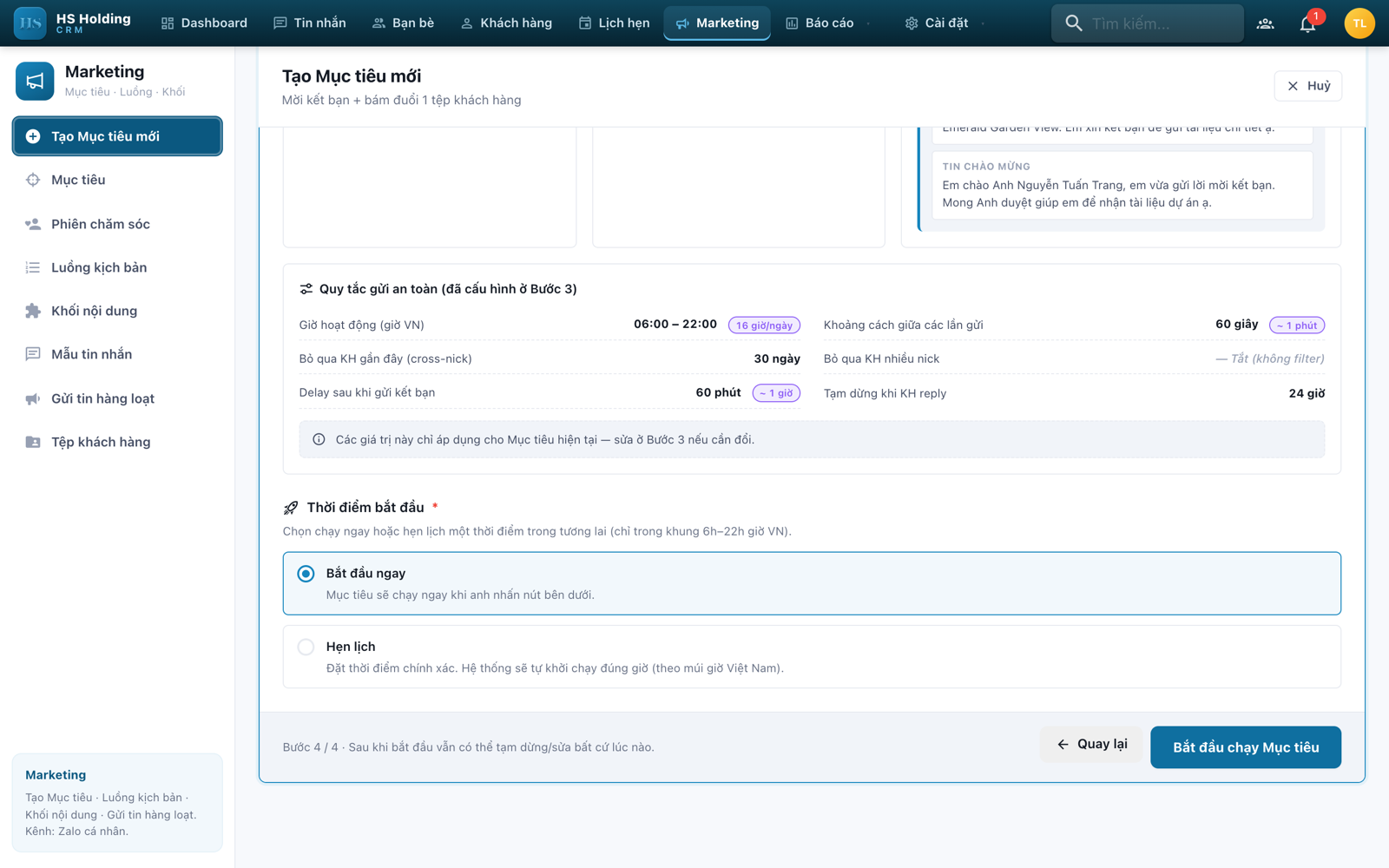This screenshot has height=868, width=1389.
Task: Open the notification bell
Action: pyautogui.click(x=1307, y=23)
